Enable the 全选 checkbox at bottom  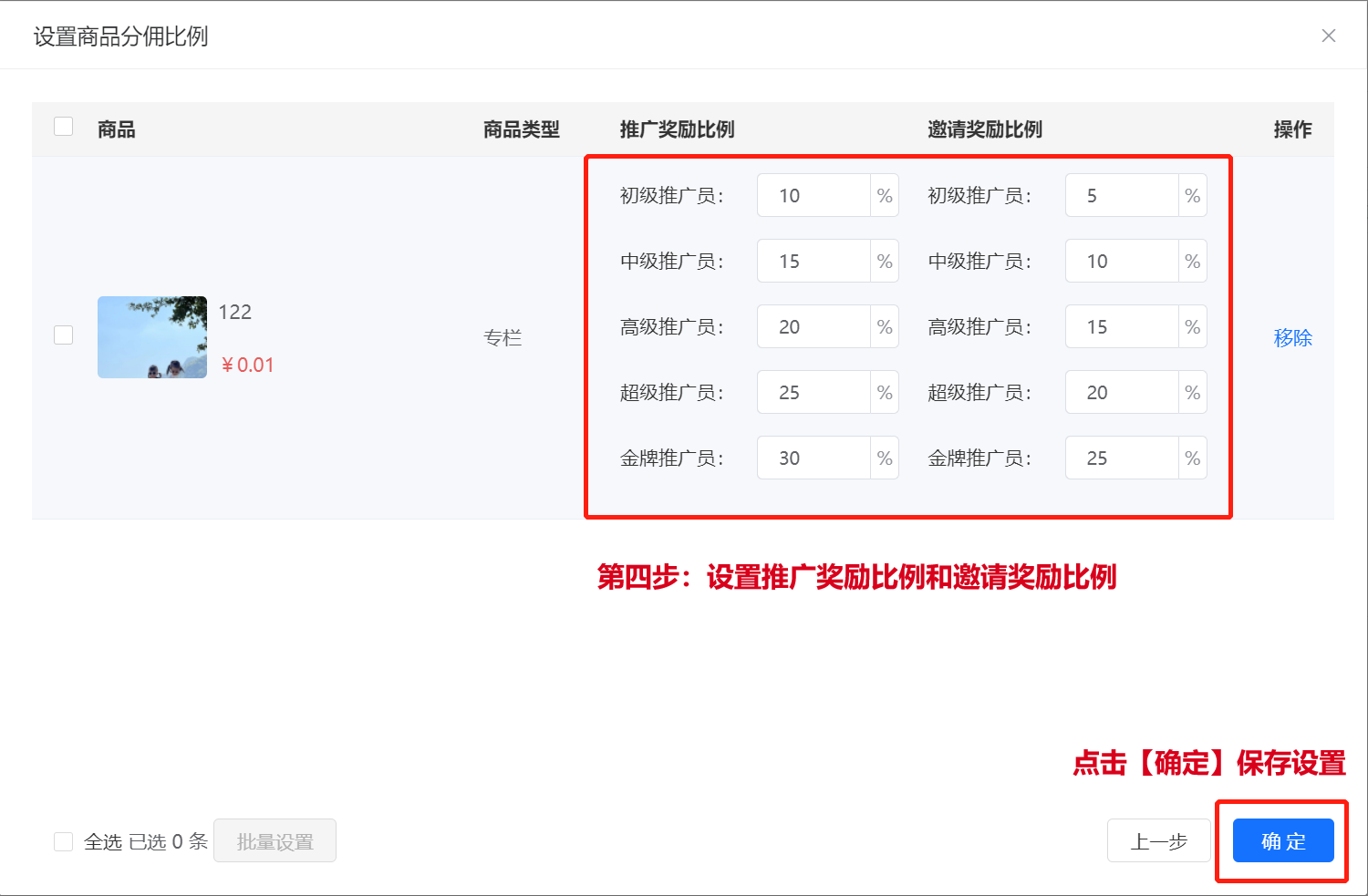tap(64, 841)
